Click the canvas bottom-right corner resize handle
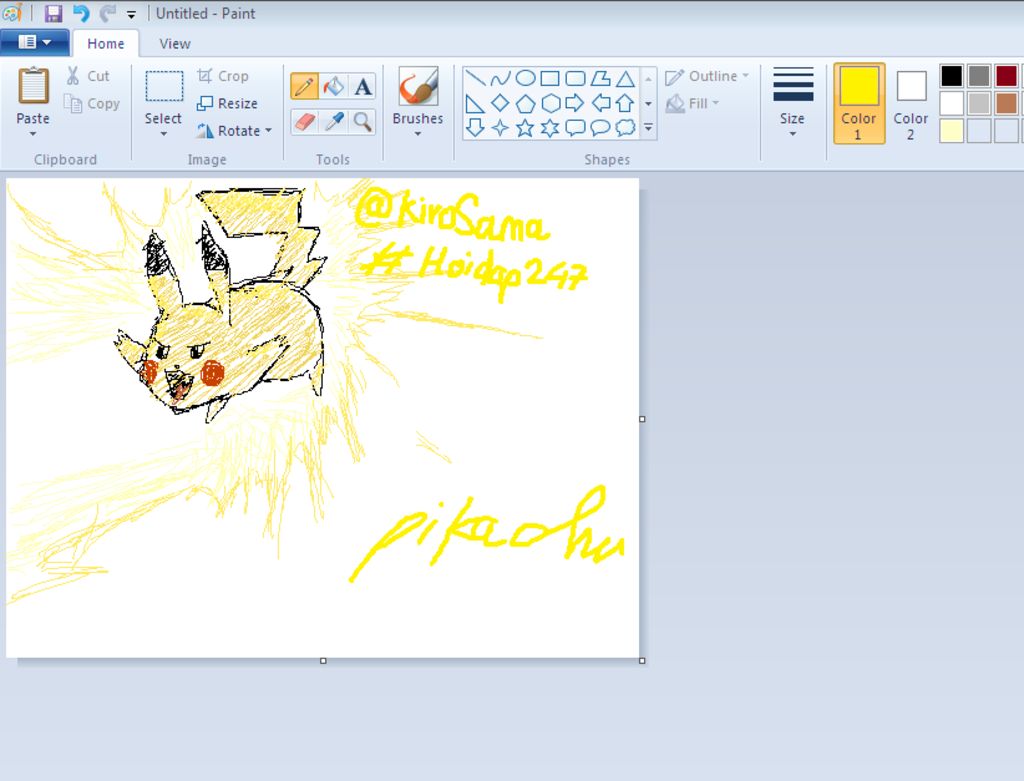This screenshot has height=781, width=1024. pyautogui.click(x=642, y=661)
